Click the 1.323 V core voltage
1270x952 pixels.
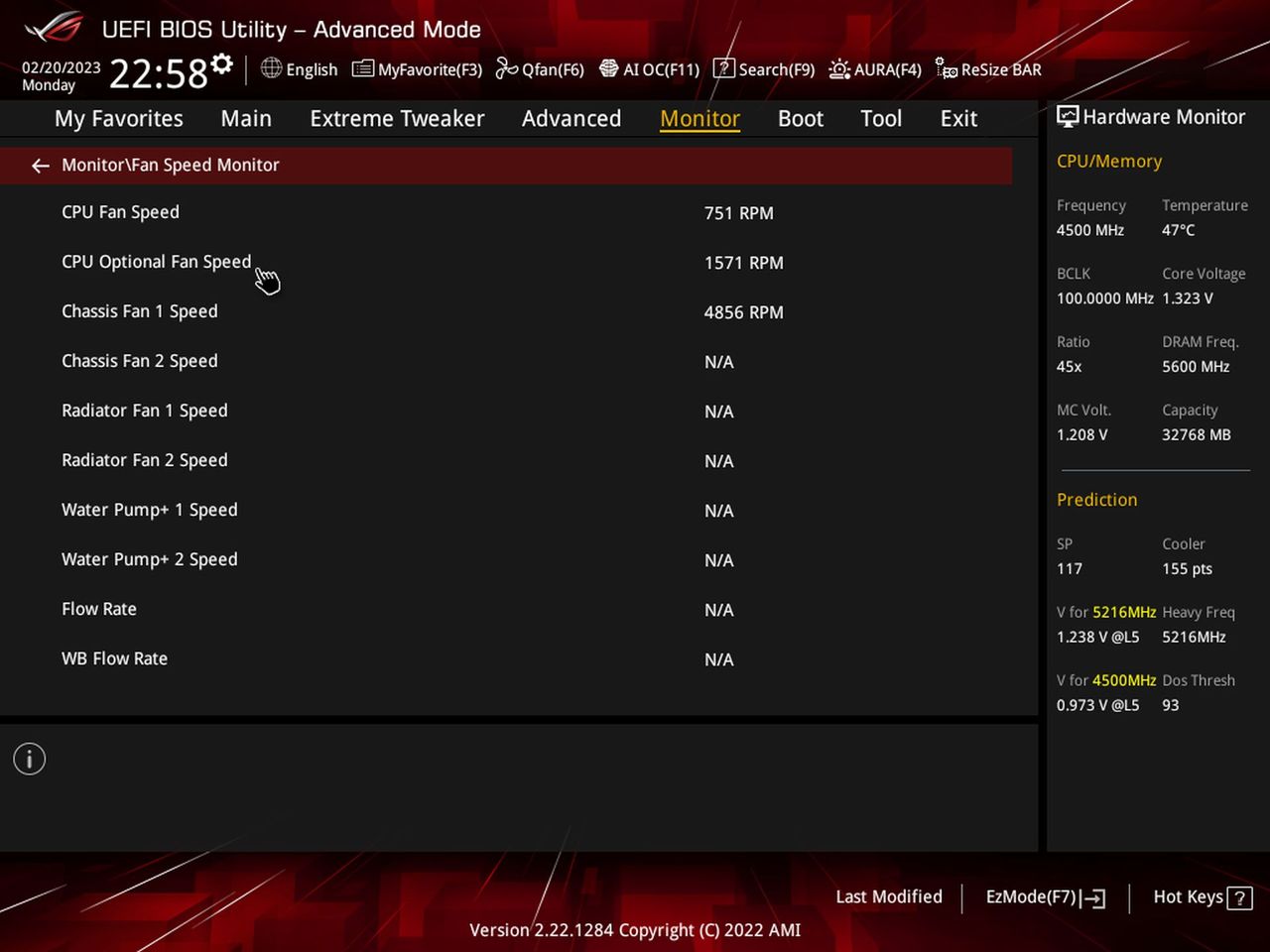coord(1188,298)
